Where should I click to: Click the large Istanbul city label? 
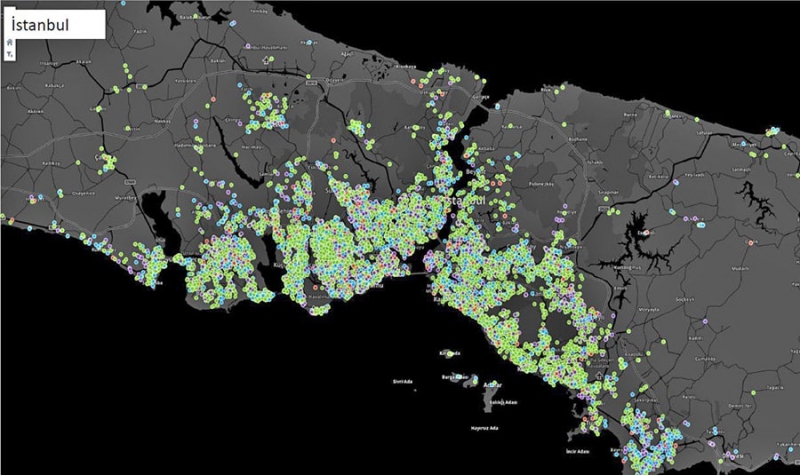coord(465,201)
